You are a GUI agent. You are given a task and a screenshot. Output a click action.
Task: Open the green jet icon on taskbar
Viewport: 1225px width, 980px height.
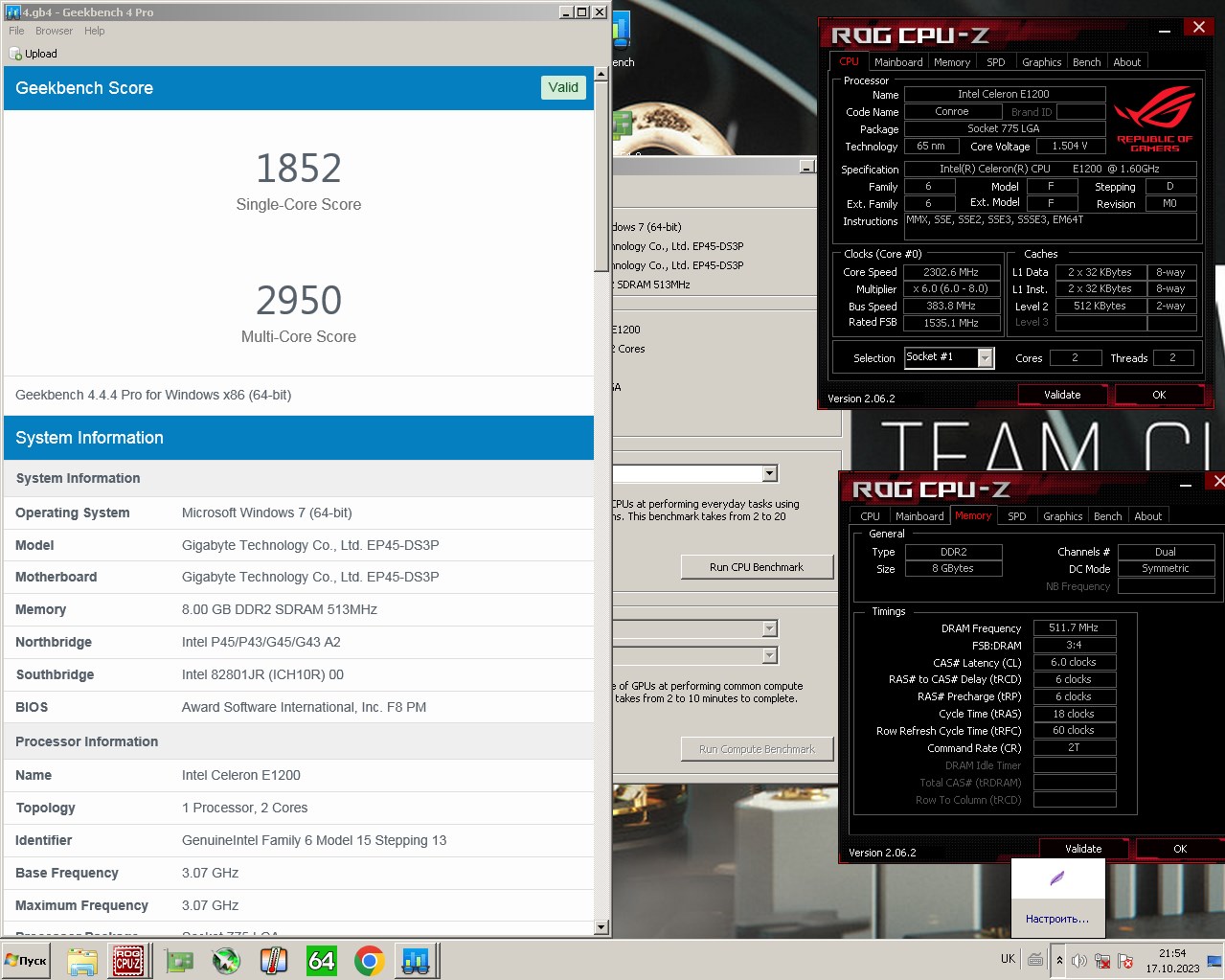(x=226, y=961)
